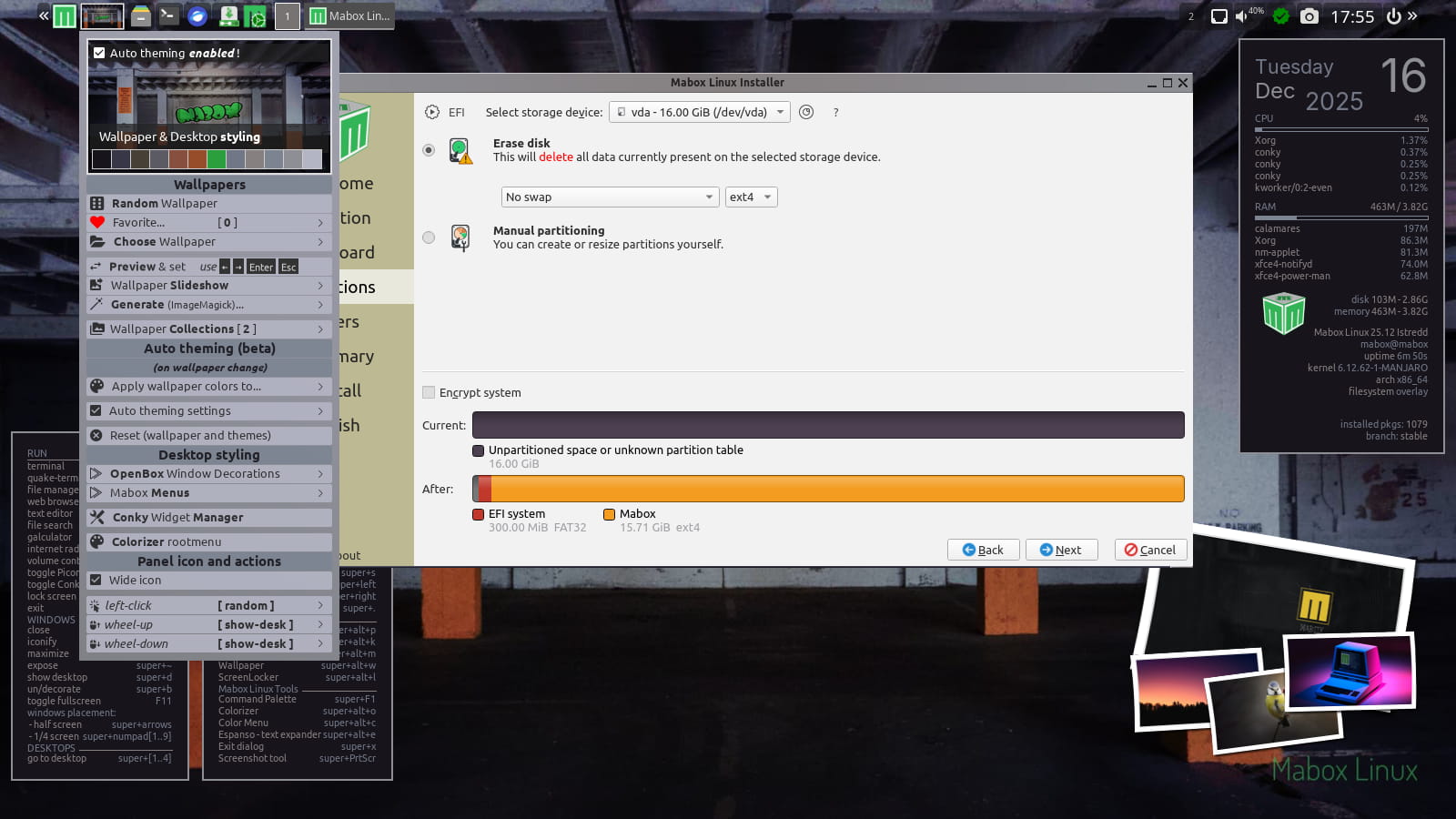Click the network connection tray icon
The height and width of the screenshot is (819, 1456).
pyautogui.click(x=1218, y=16)
